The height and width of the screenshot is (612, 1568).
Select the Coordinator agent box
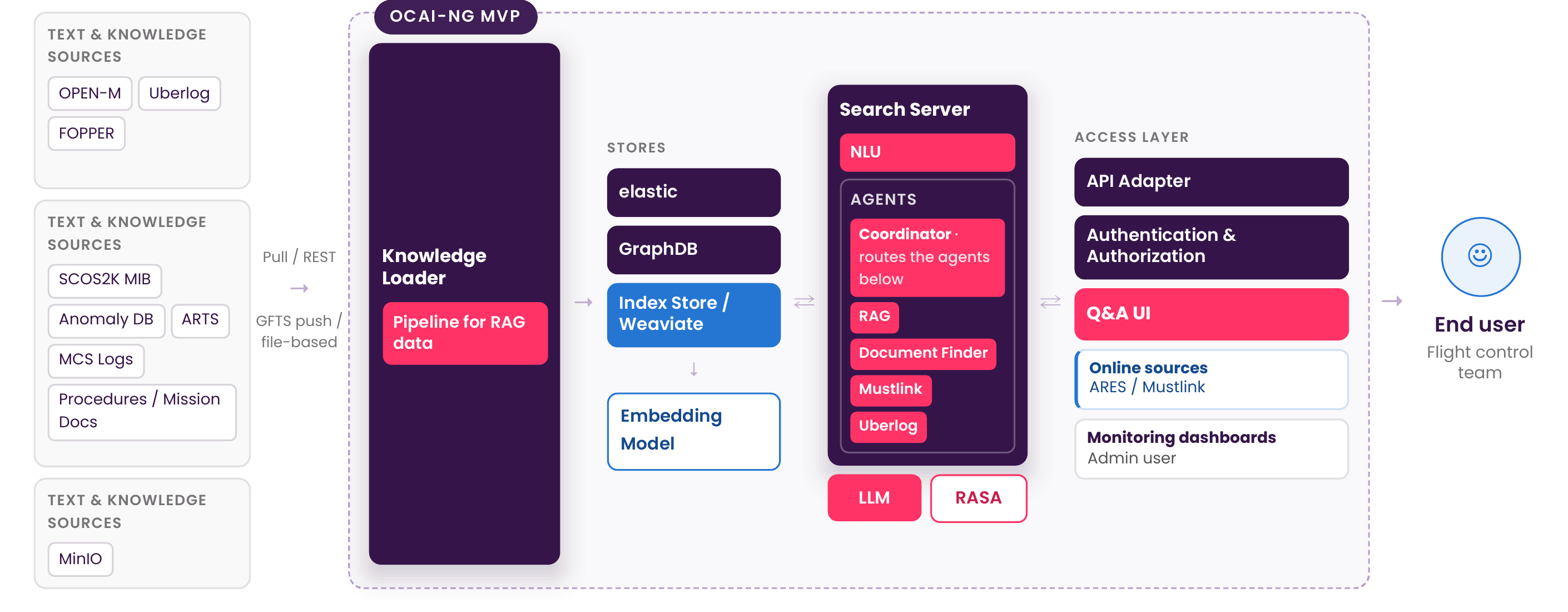927,258
